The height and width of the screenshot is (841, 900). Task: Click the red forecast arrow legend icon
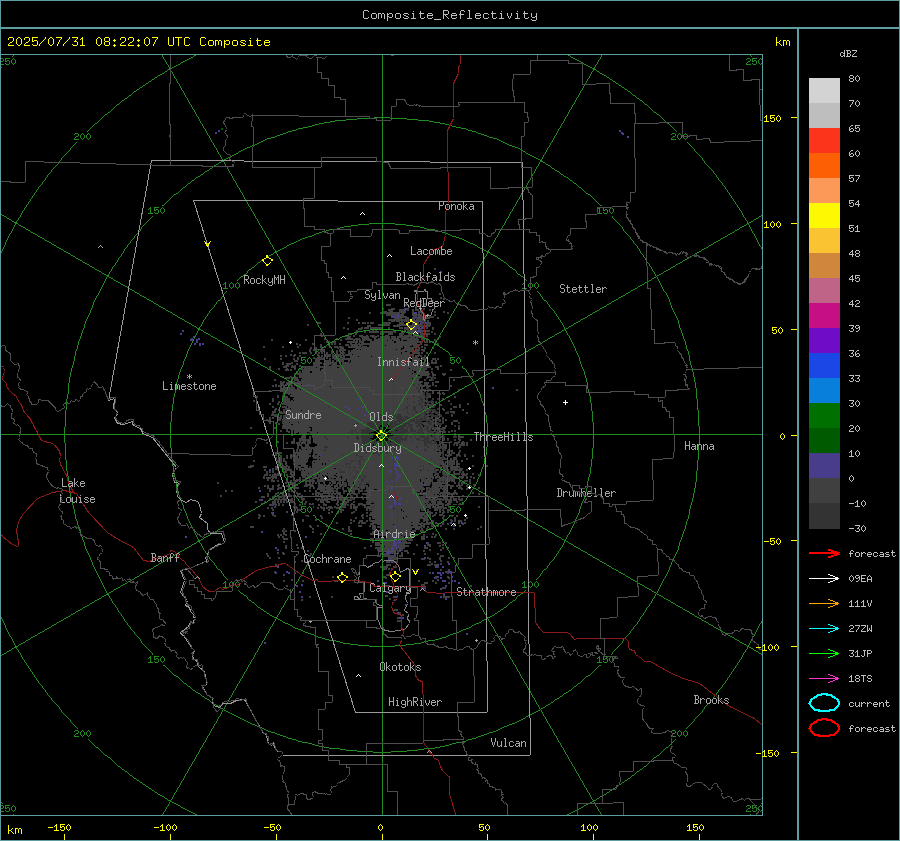tap(824, 553)
